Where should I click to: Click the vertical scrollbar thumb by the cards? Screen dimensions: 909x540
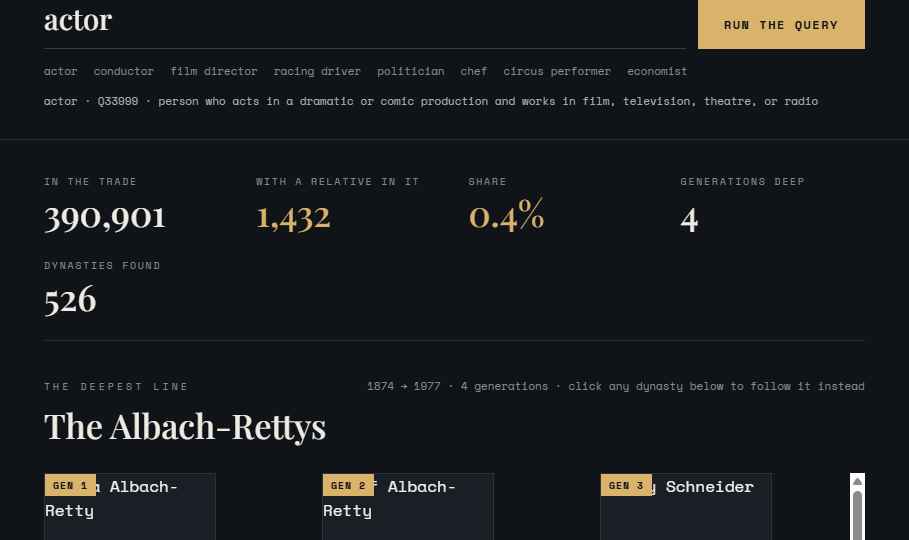[x=857, y=516]
